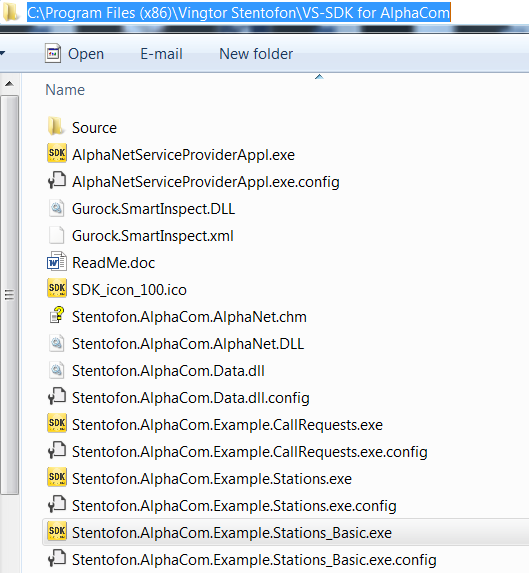This screenshot has width=529, height=573.
Task: Click the config icon of Stentofon.AlphaCom.Data.dll.config
Action: coord(57,396)
